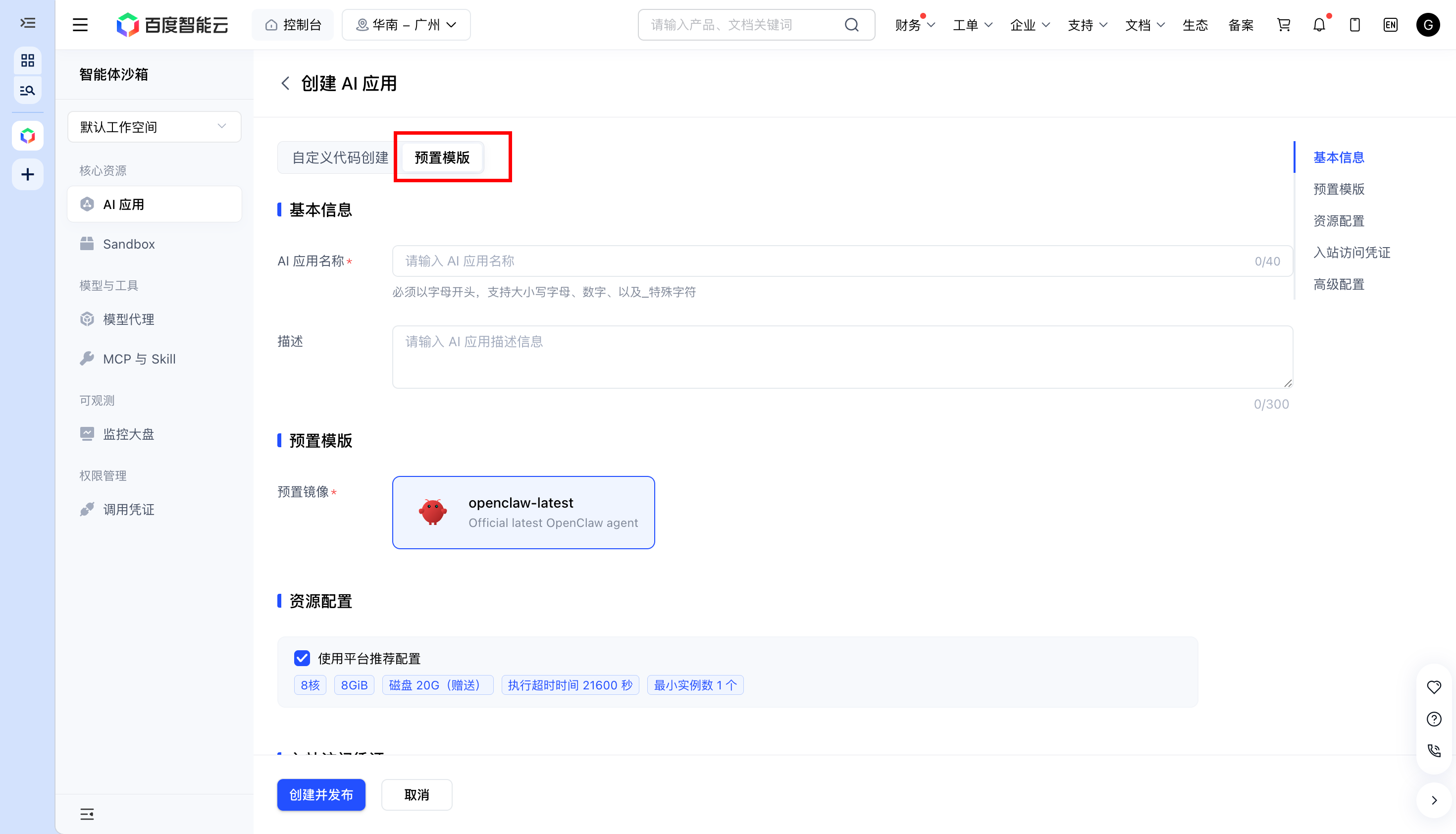The height and width of the screenshot is (834, 1456).
Task: Jump to 资源配置 anchor in right nav
Action: pyautogui.click(x=1339, y=221)
